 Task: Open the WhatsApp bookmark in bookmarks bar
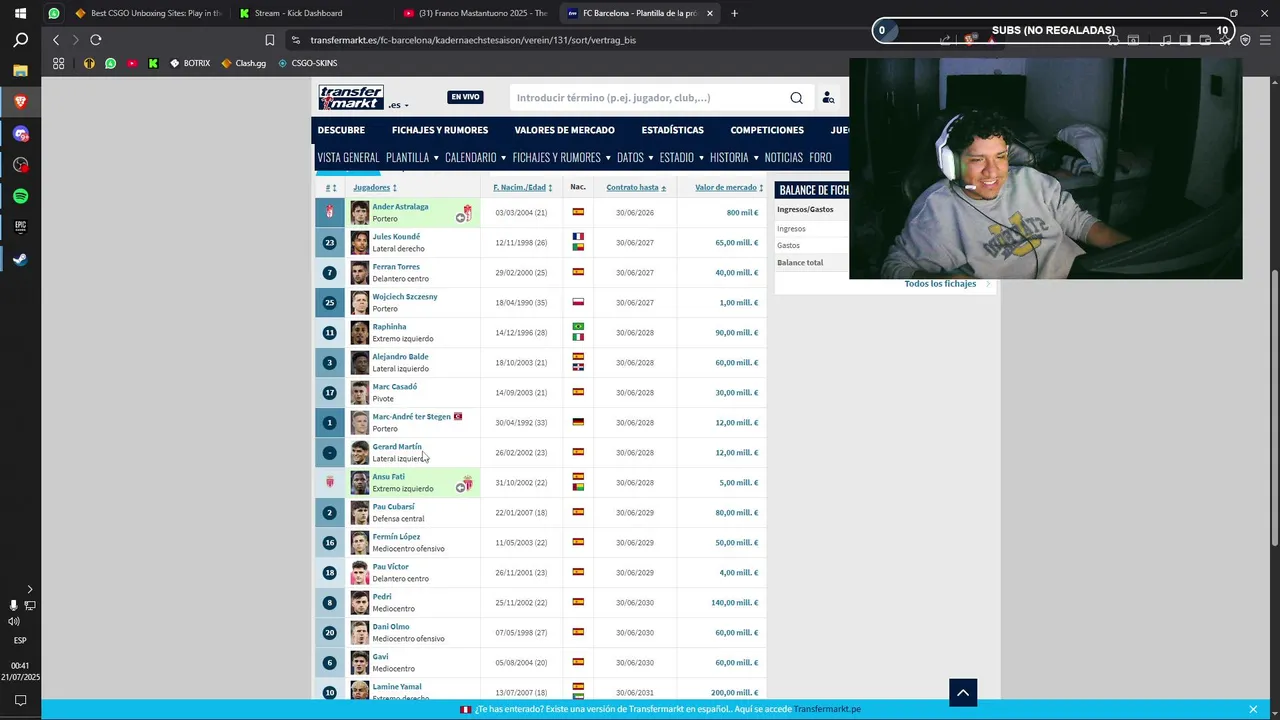click(110, 63)
